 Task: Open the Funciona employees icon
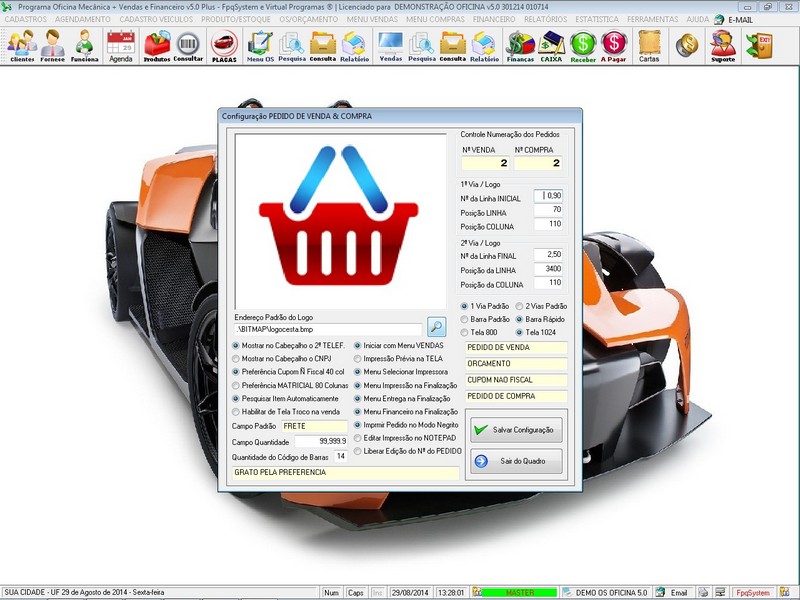(84, 45)
